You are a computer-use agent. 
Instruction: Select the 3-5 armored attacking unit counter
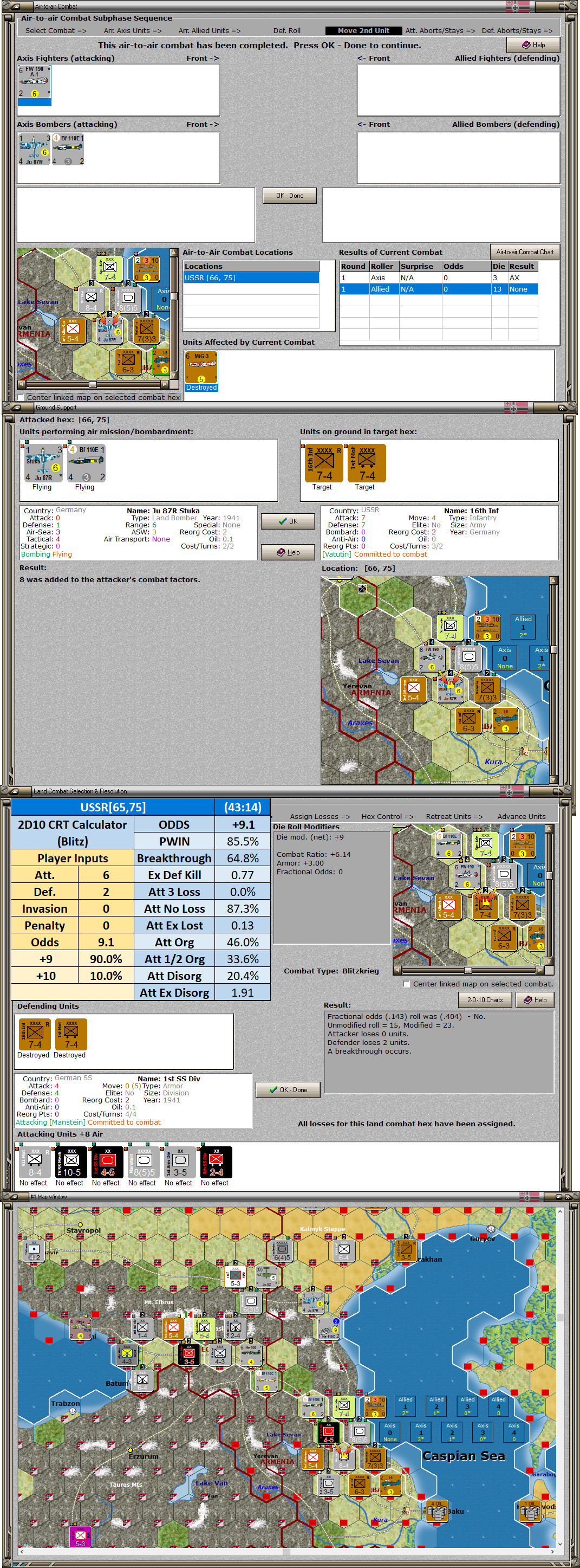pos(179,1162)
